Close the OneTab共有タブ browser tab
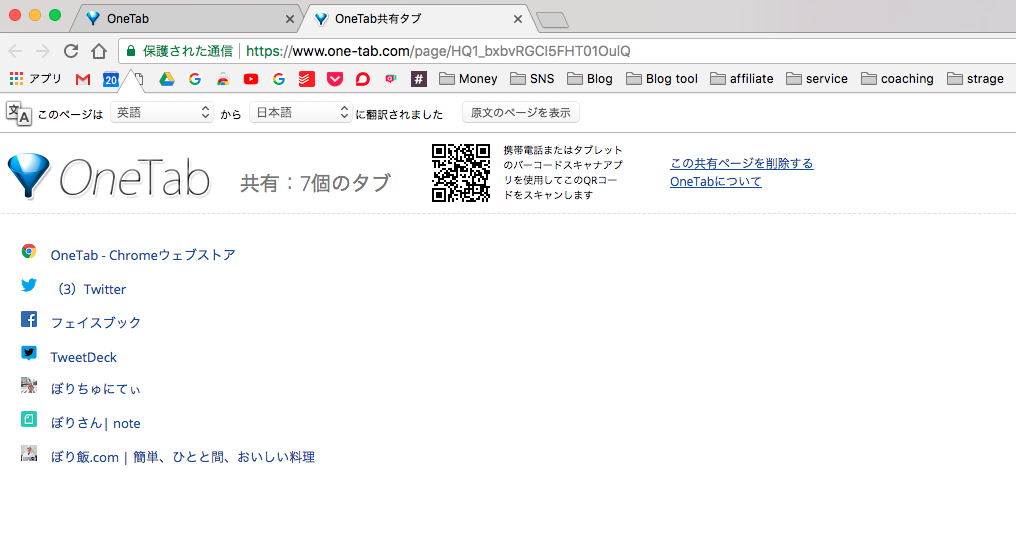 (x=518, y=19)
